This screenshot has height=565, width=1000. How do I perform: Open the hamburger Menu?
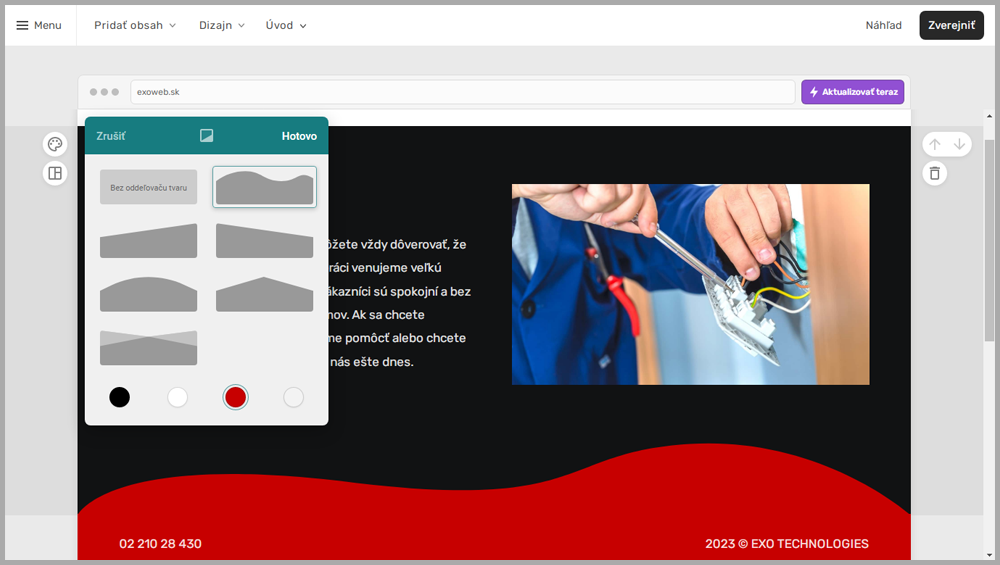(x=39, y=25)
